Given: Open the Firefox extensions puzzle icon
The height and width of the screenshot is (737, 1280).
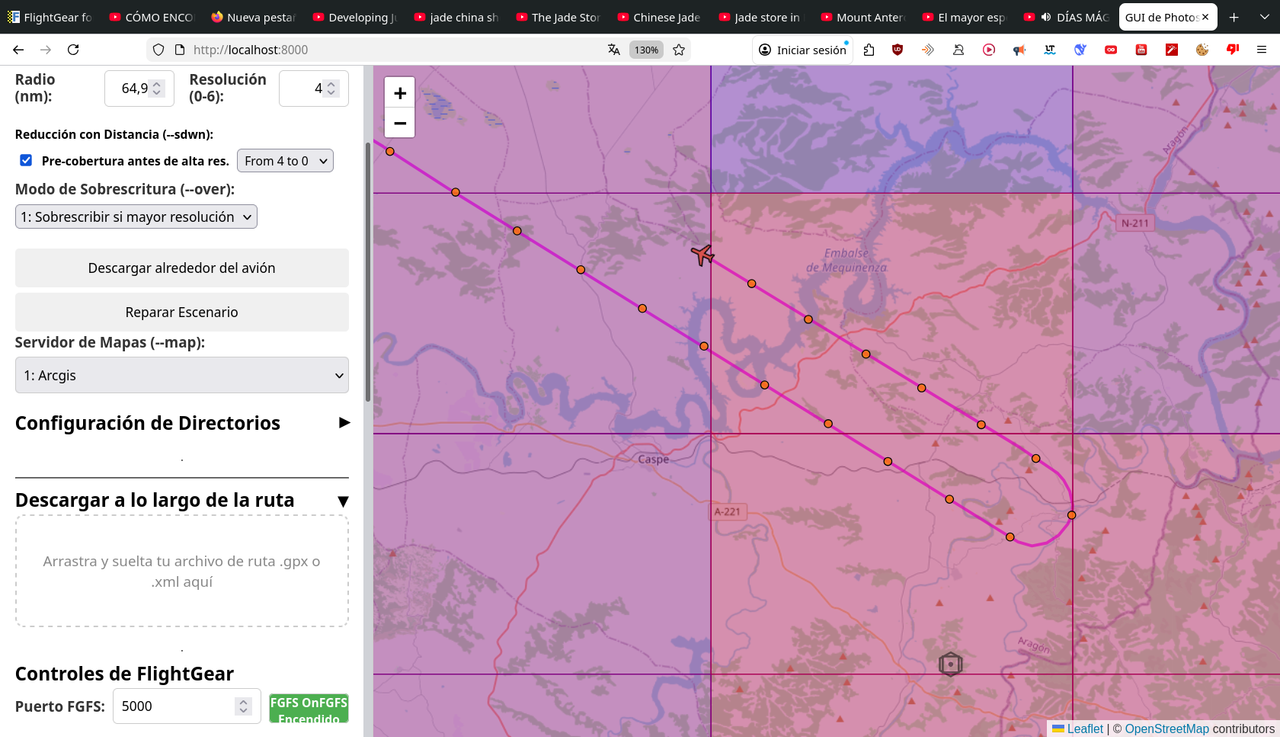Looking at the screenshot, I should click(x=868, y=50).
